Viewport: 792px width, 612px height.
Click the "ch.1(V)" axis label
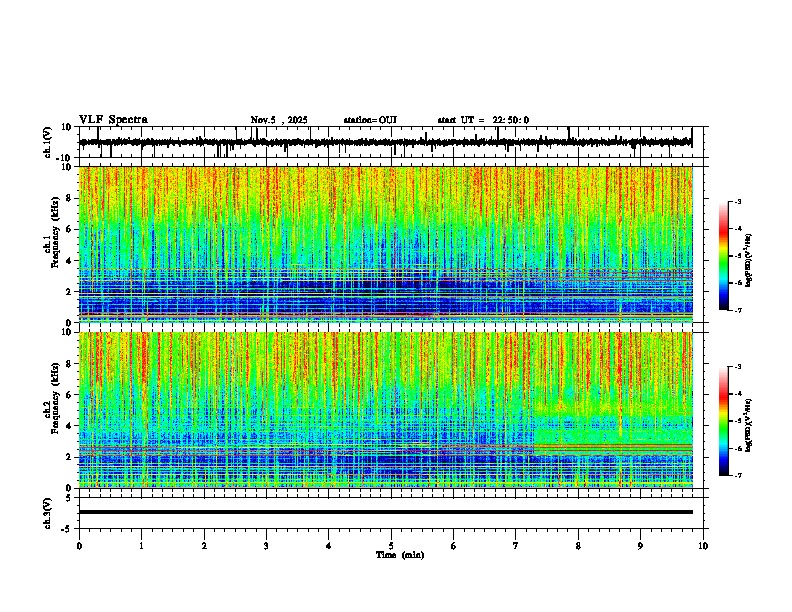tap(48, 142)
